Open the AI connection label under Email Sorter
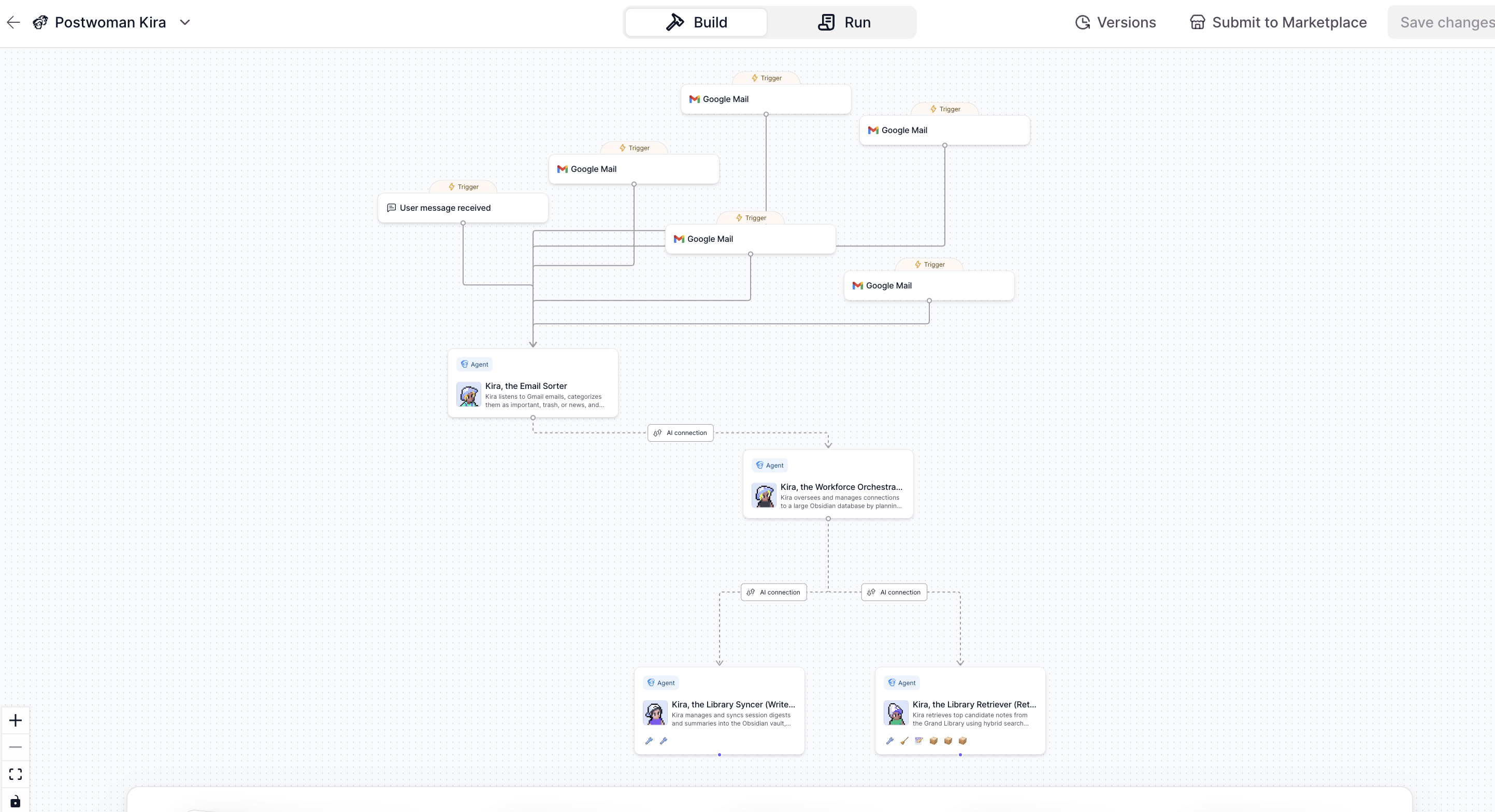The width and height of the screenshot is (1495, 812). tap(680, 433)
